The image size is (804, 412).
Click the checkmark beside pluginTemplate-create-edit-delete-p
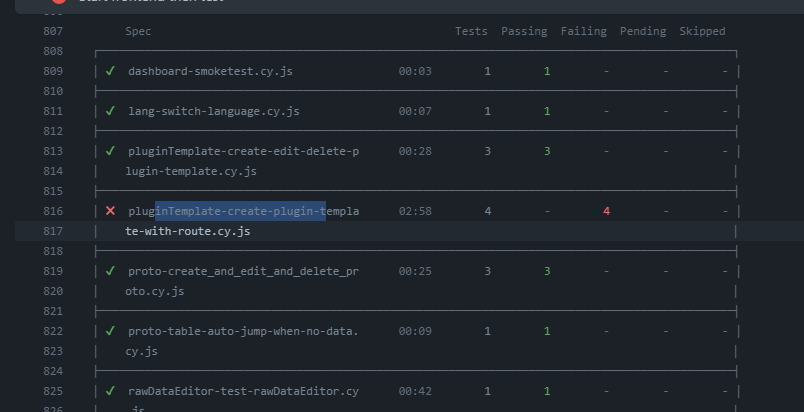[110, 151]
